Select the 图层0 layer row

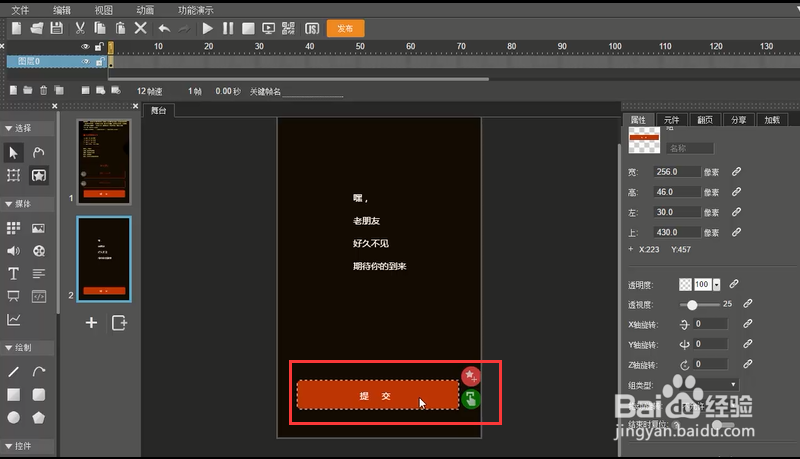[57, 62]
